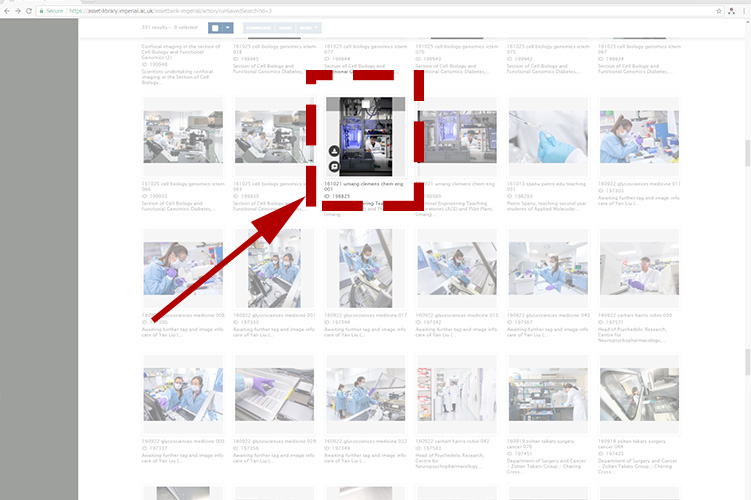Screen dimensions: 751x500
Task: Open the carhart harris robin 050 thumbnail
Action: pos(638,267)
